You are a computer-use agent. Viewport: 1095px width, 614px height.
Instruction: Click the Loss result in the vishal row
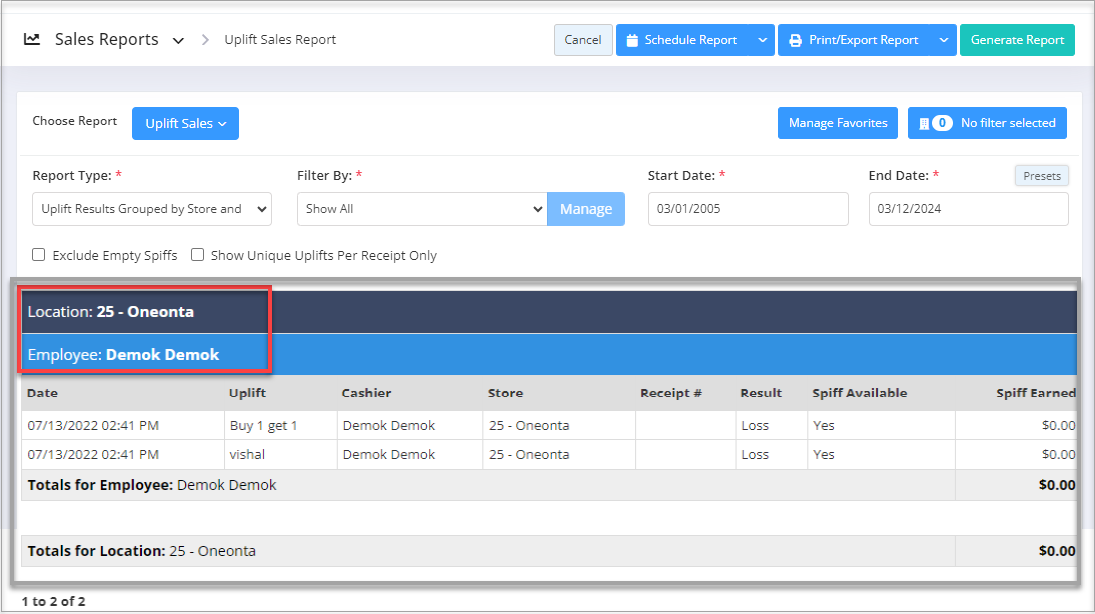(755, 454)
